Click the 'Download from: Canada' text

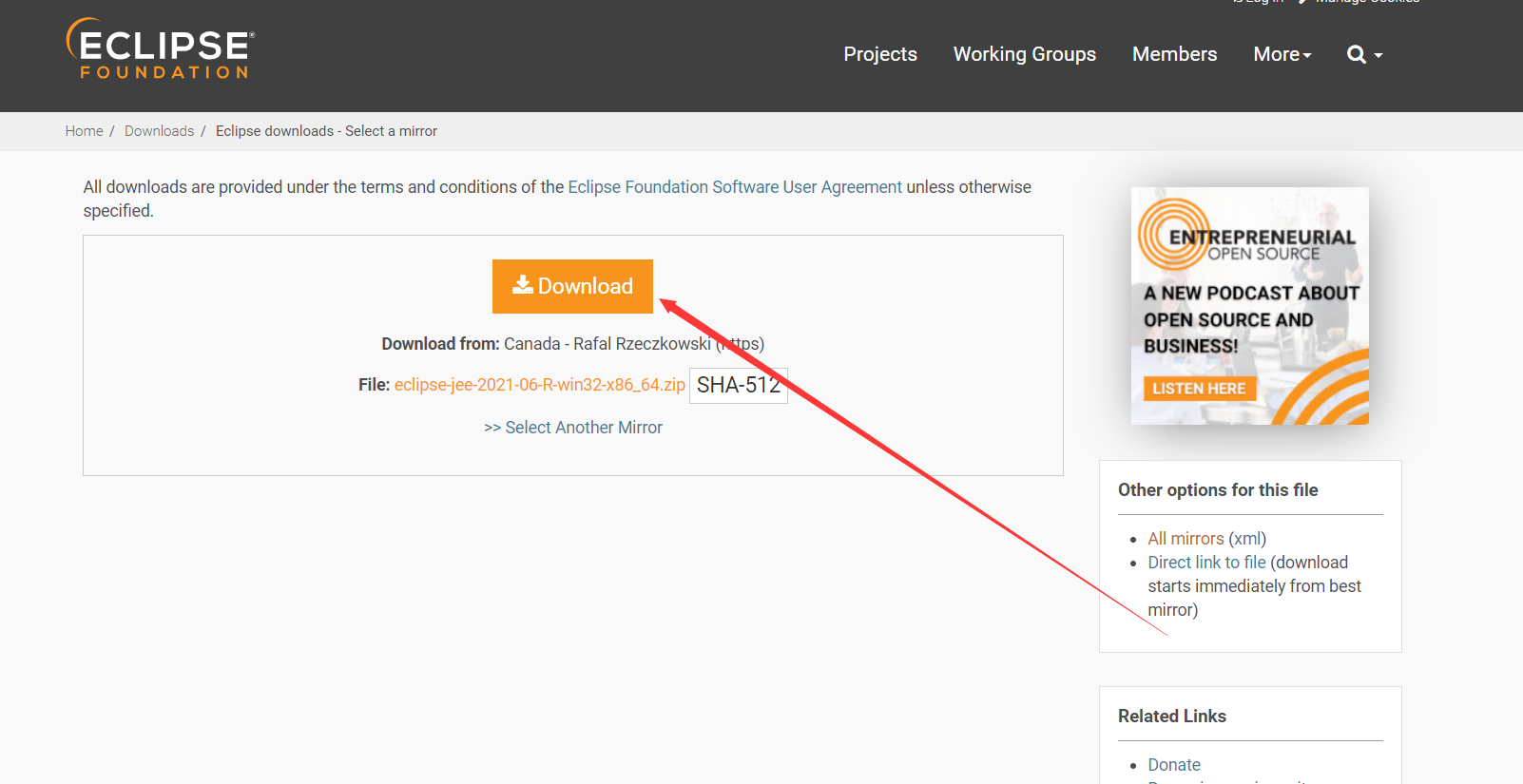(471, 344)
